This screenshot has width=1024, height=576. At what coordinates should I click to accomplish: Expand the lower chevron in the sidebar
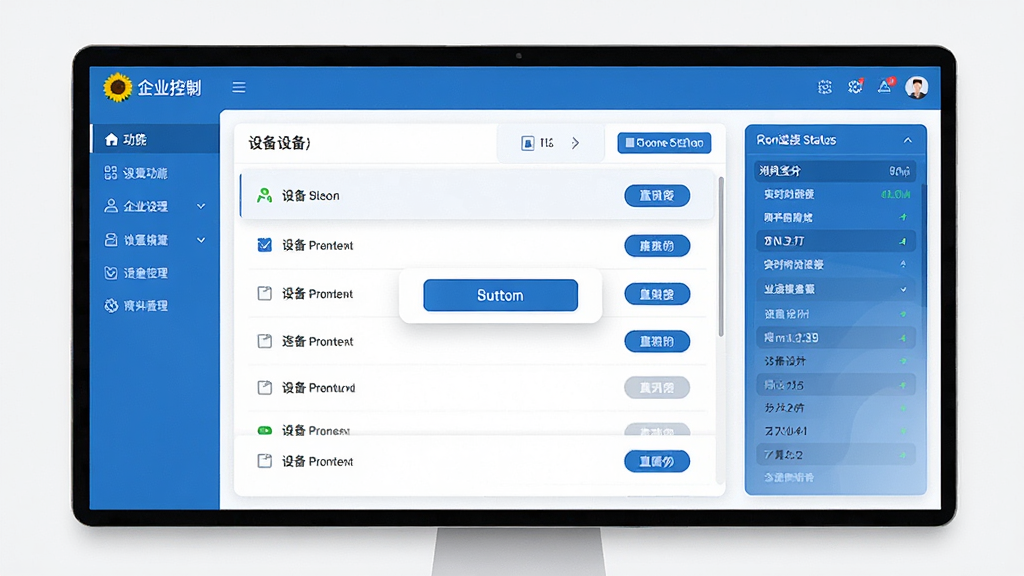(201, 240)
